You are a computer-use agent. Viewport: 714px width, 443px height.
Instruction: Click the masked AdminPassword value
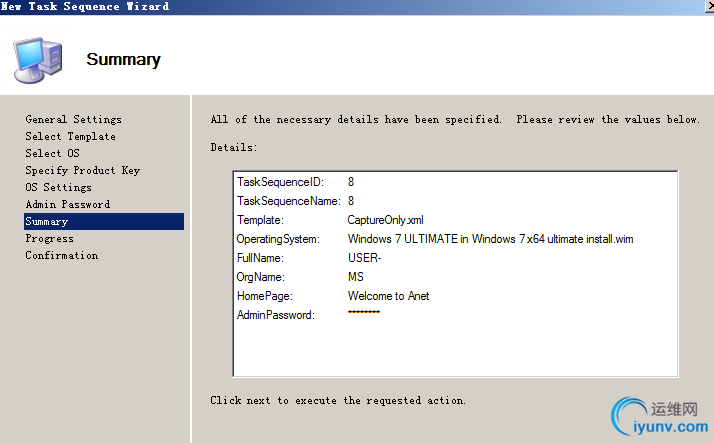(364, 314)
